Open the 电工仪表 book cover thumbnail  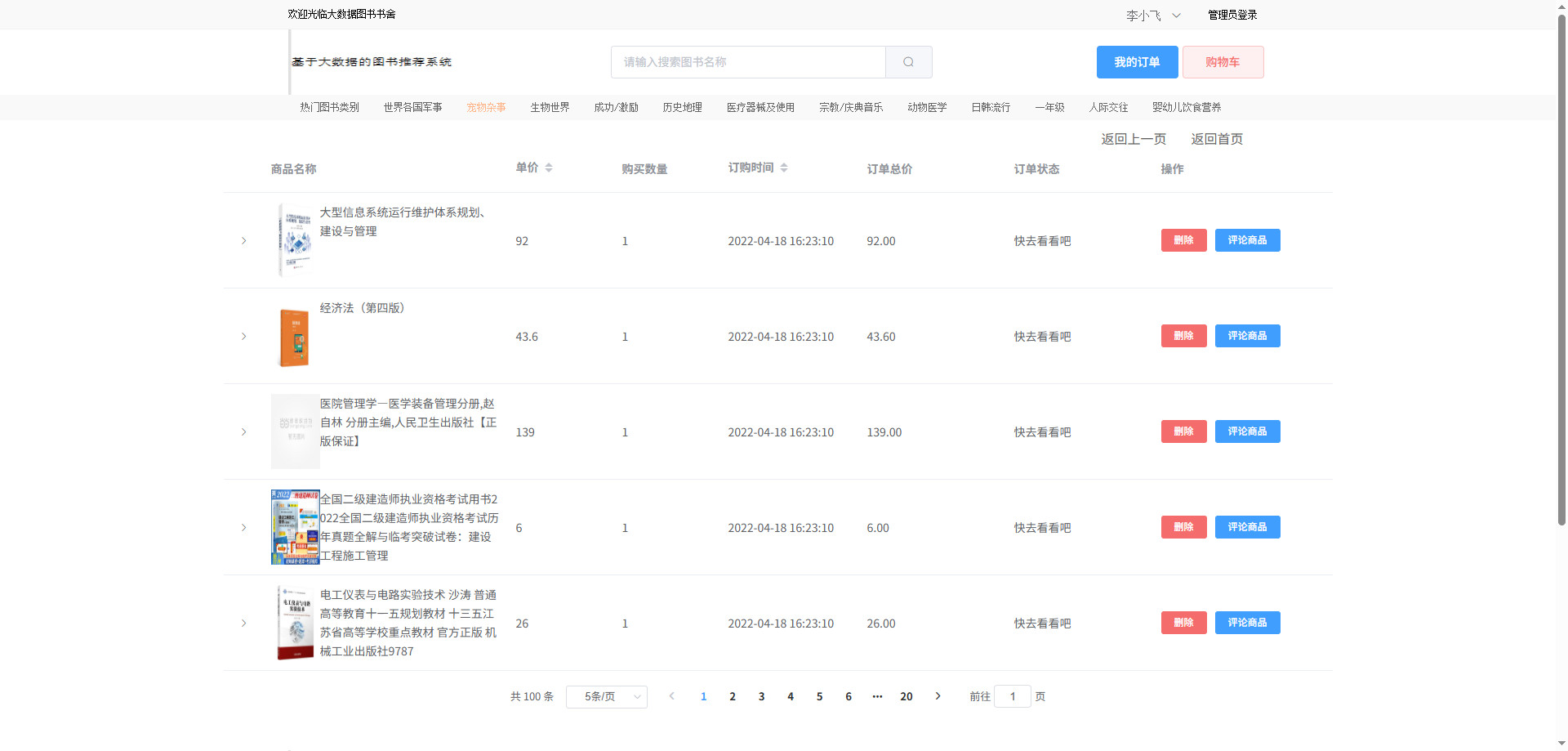point(295,623)
